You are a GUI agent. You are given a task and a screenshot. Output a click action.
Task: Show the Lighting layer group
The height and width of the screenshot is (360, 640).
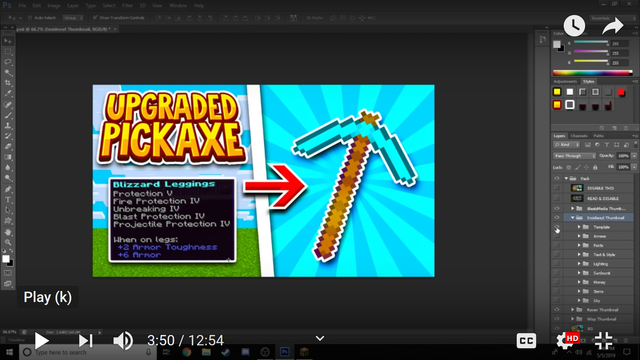click(x=557, y=264)
